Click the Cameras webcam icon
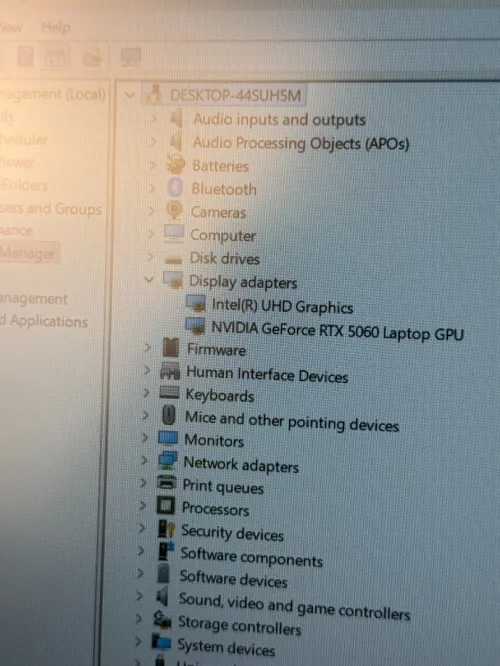The image size is (500, 666). (x=174, y=211)
